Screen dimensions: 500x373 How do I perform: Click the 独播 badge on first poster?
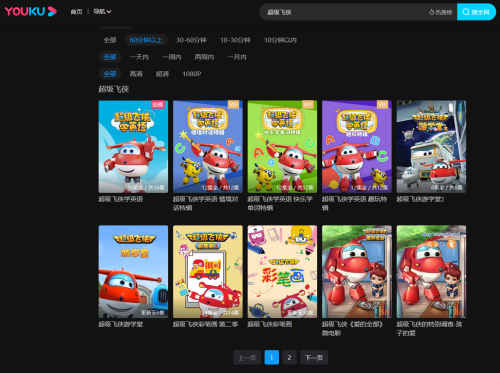[x=158, y=105]
